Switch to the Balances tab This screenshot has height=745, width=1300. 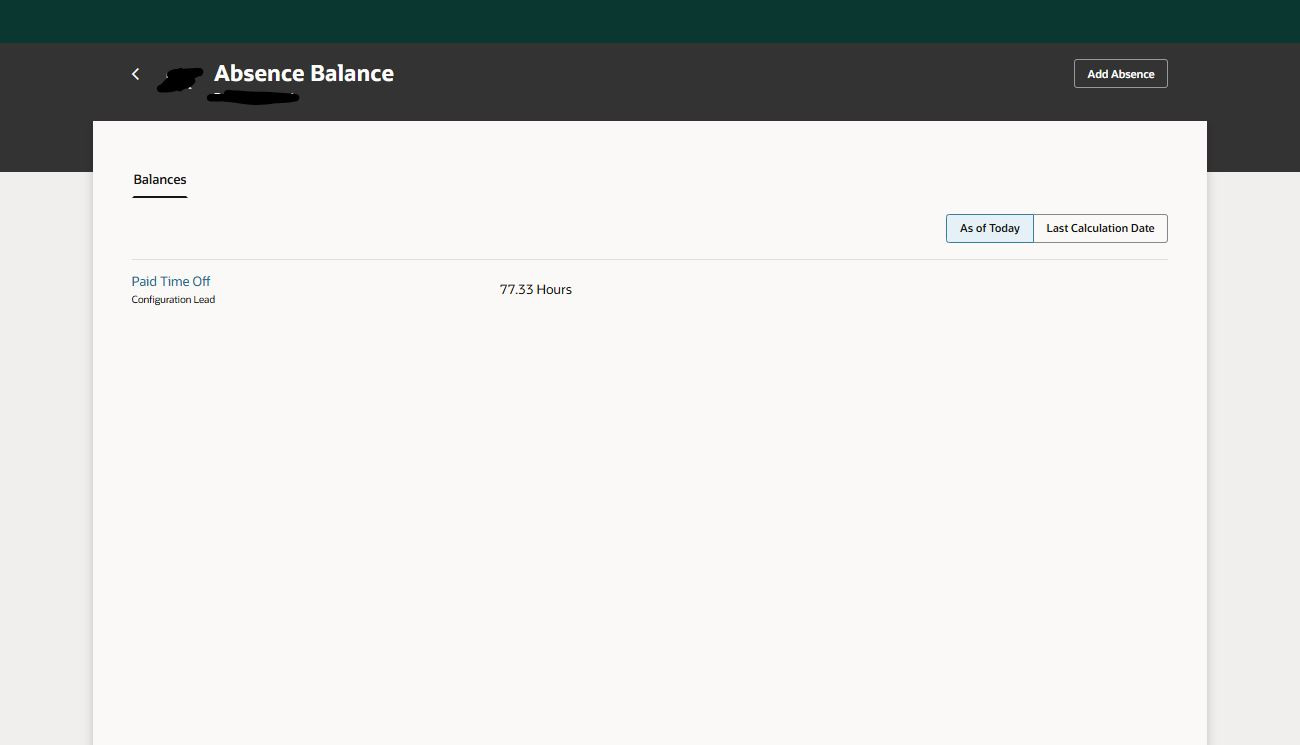tap(160, 180)
